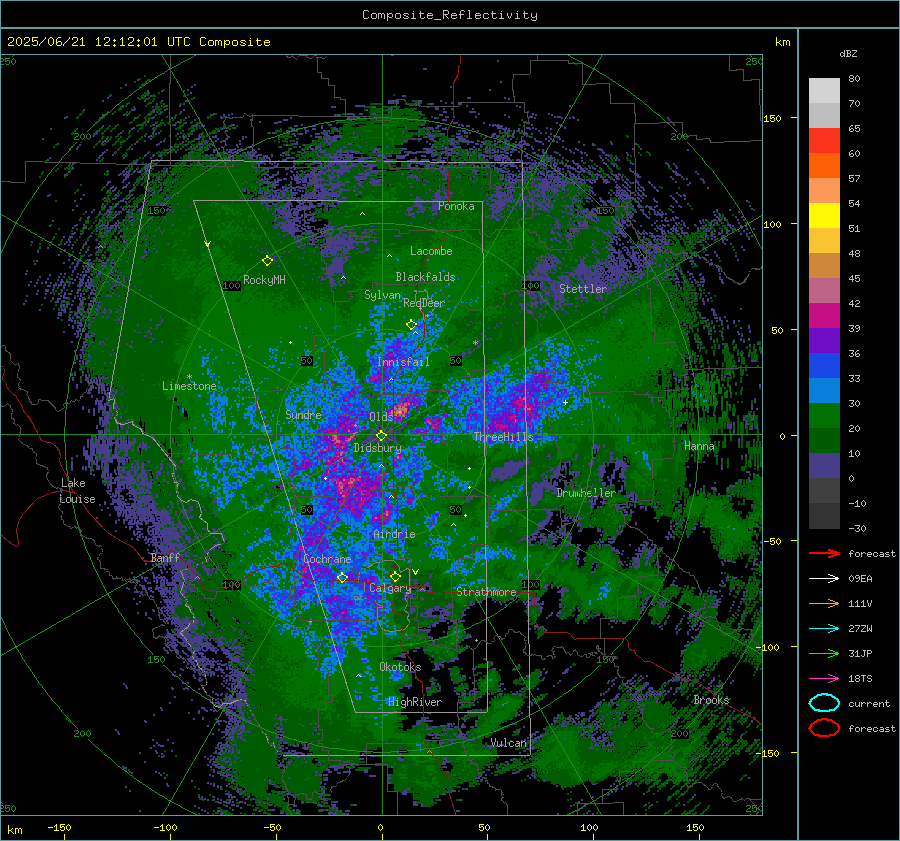Click the Blackfalds city label

[425, 277]
